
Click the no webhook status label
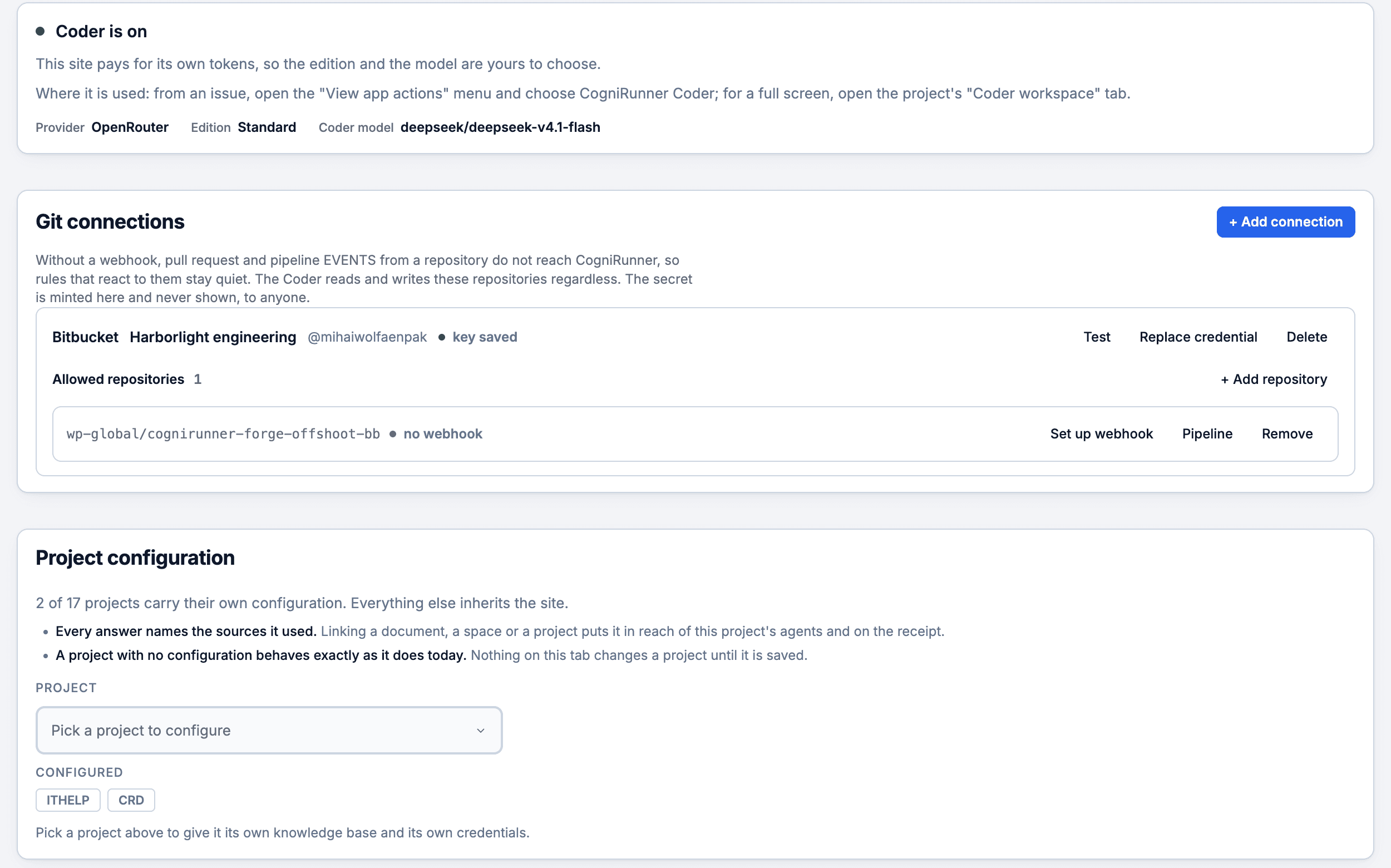point(443,433)
